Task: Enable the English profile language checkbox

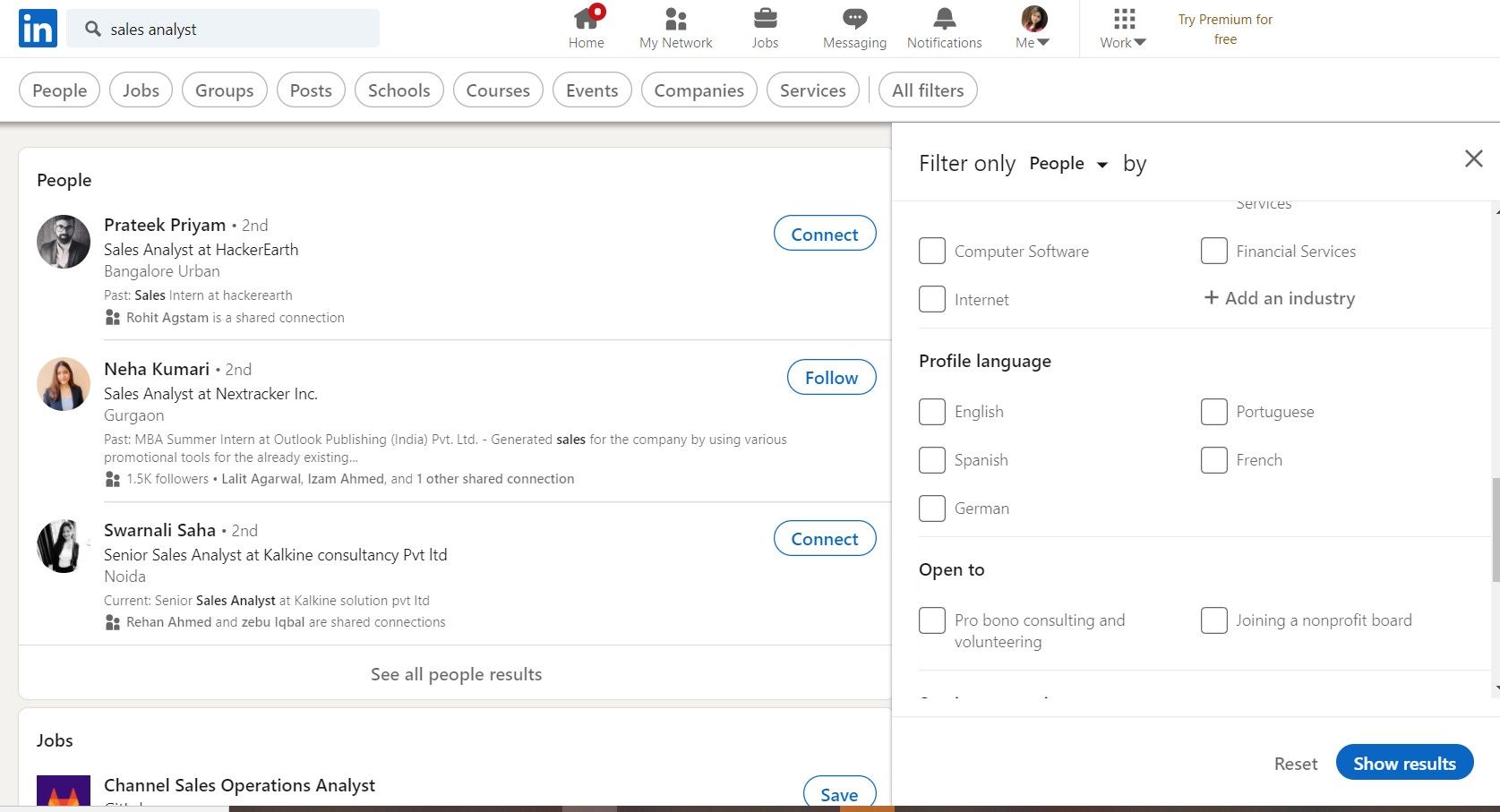Action: pos(931,411)
